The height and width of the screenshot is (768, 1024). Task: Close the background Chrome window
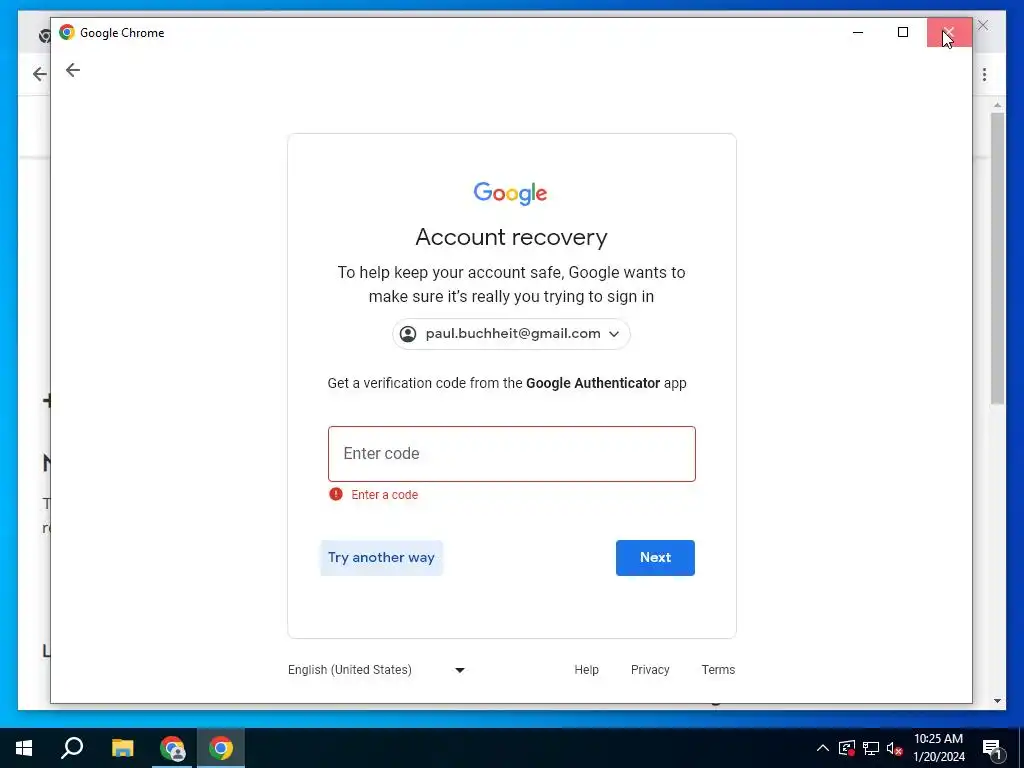click(x=983, y=25)
